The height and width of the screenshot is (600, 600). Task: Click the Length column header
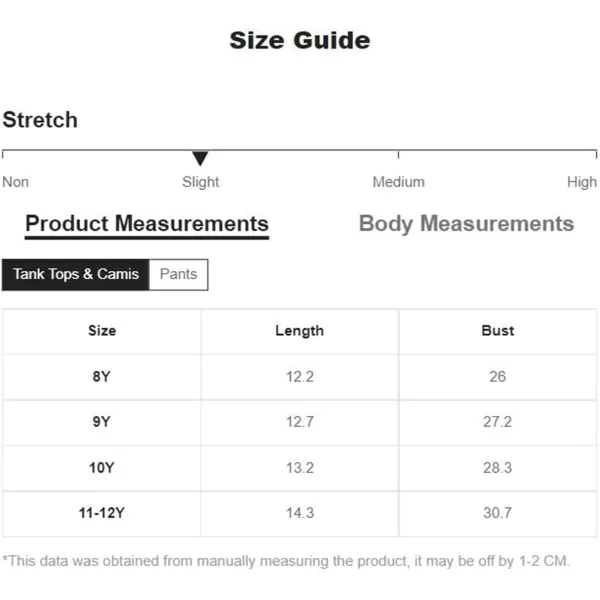click(300, 331)
